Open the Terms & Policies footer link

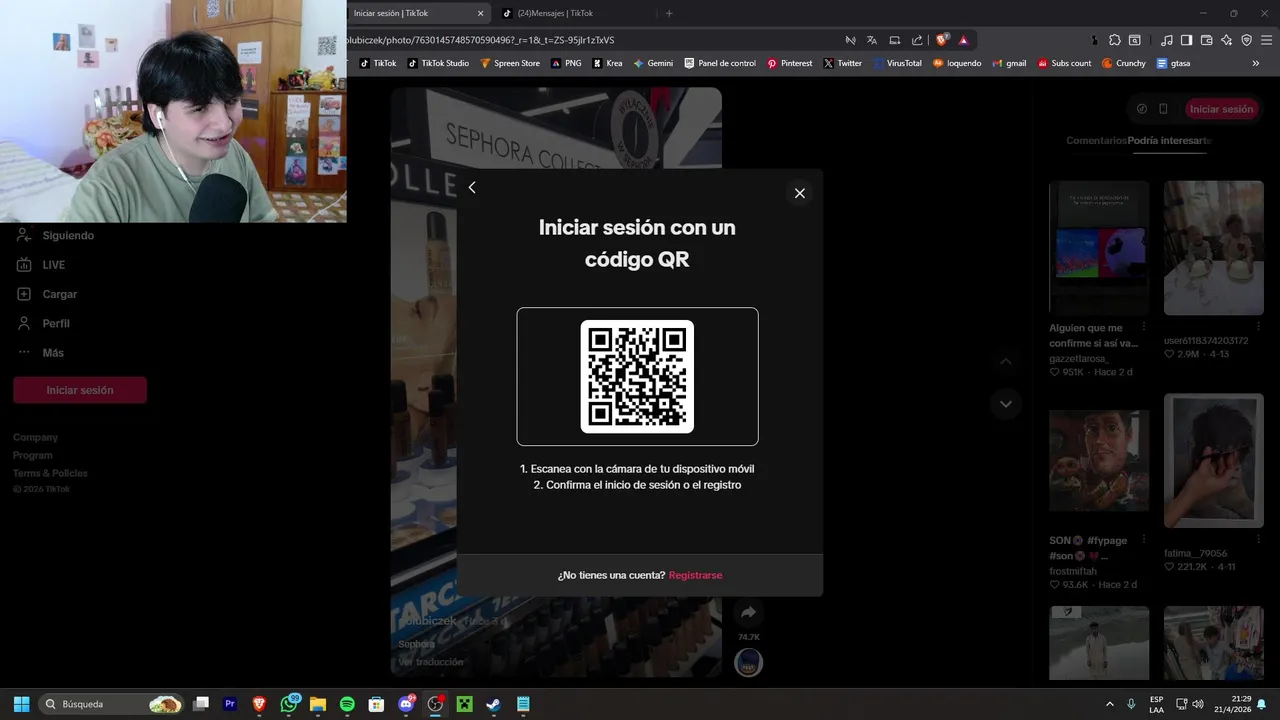pyautogui.click(x=50, y=473)
